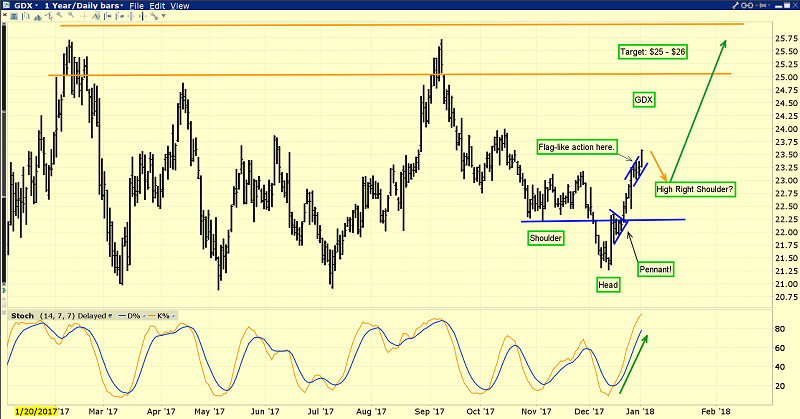Click the 'High Right Shoulder?' annotation box
Image resolution: width=800 pixels, height=419 pixels.
(695, 188)
